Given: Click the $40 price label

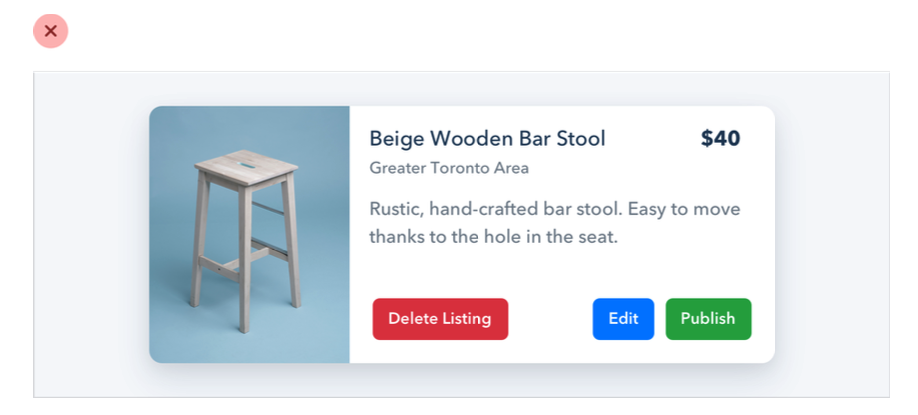Looking at the screenshot, I should [x=720, y=139].
